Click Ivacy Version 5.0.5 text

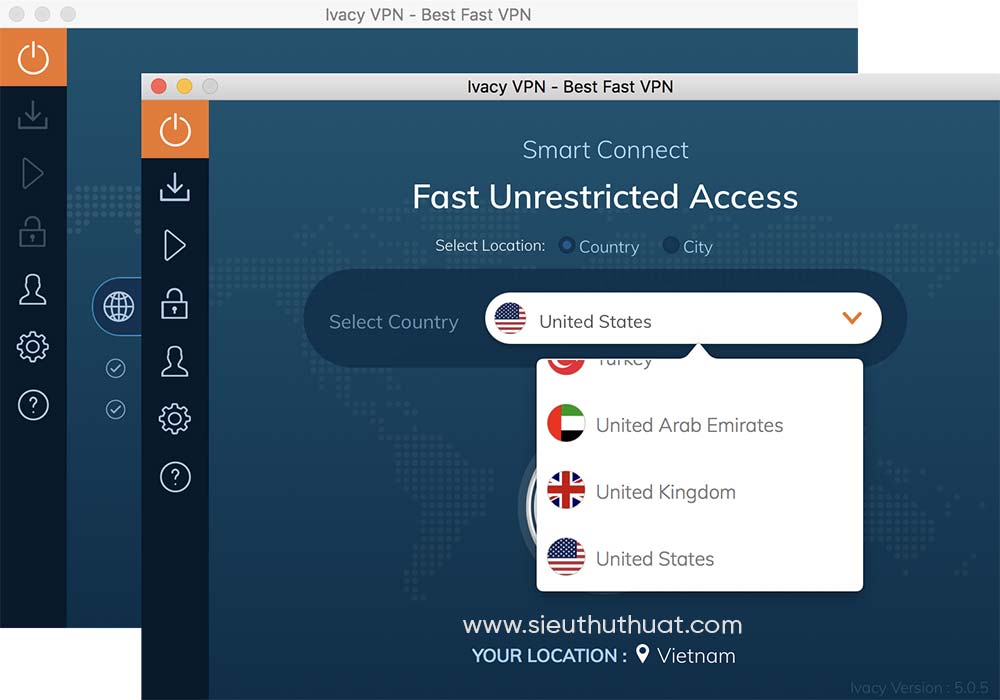tap(919, 689)
